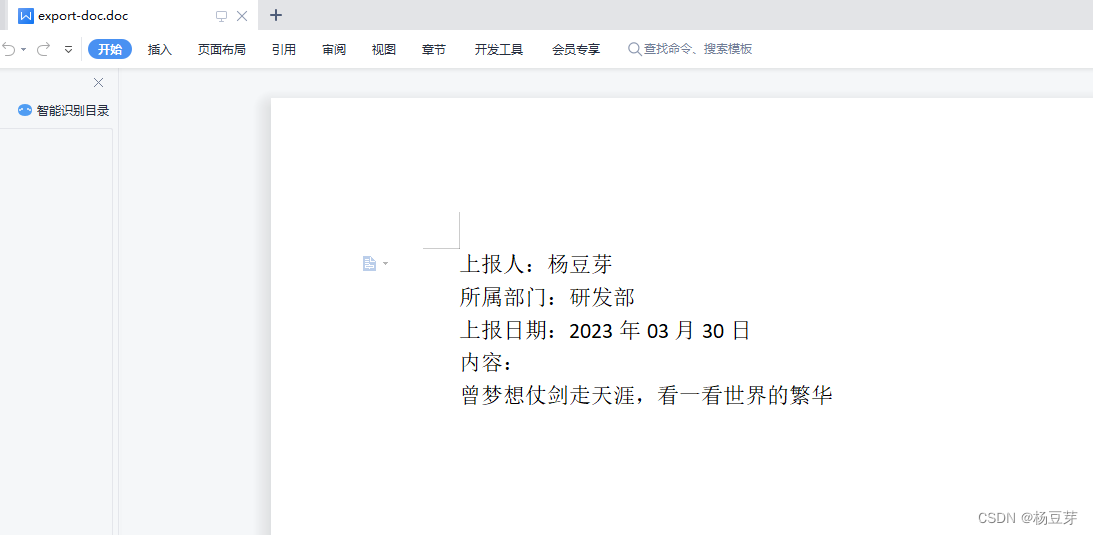Click the search magnifier icon
Viewport: 1093px width, 535px height.
pos(634,49)
